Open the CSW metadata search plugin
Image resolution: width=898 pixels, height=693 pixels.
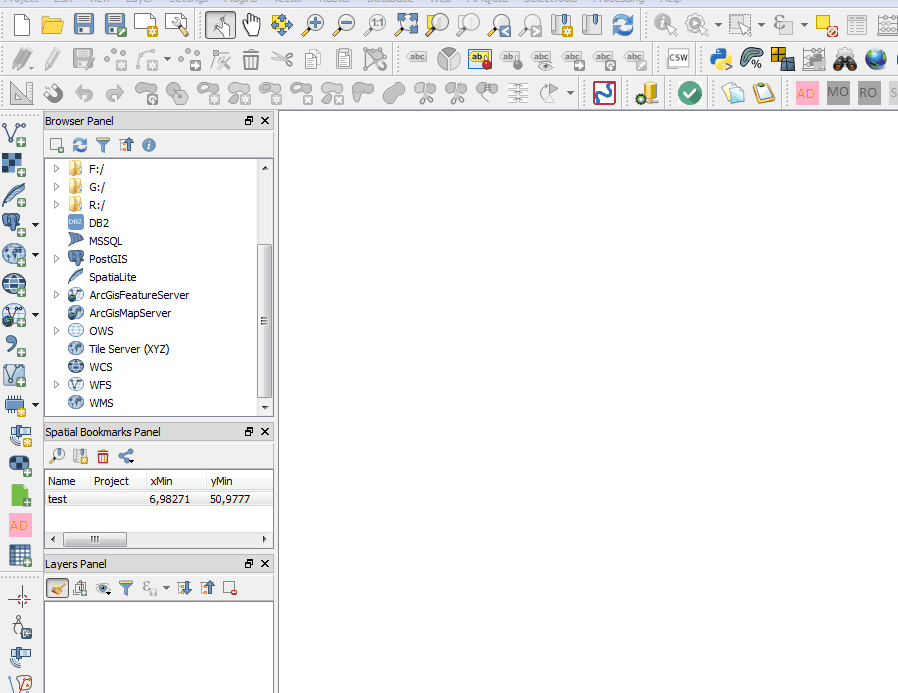pyautogui.click(x=678, y=58)
